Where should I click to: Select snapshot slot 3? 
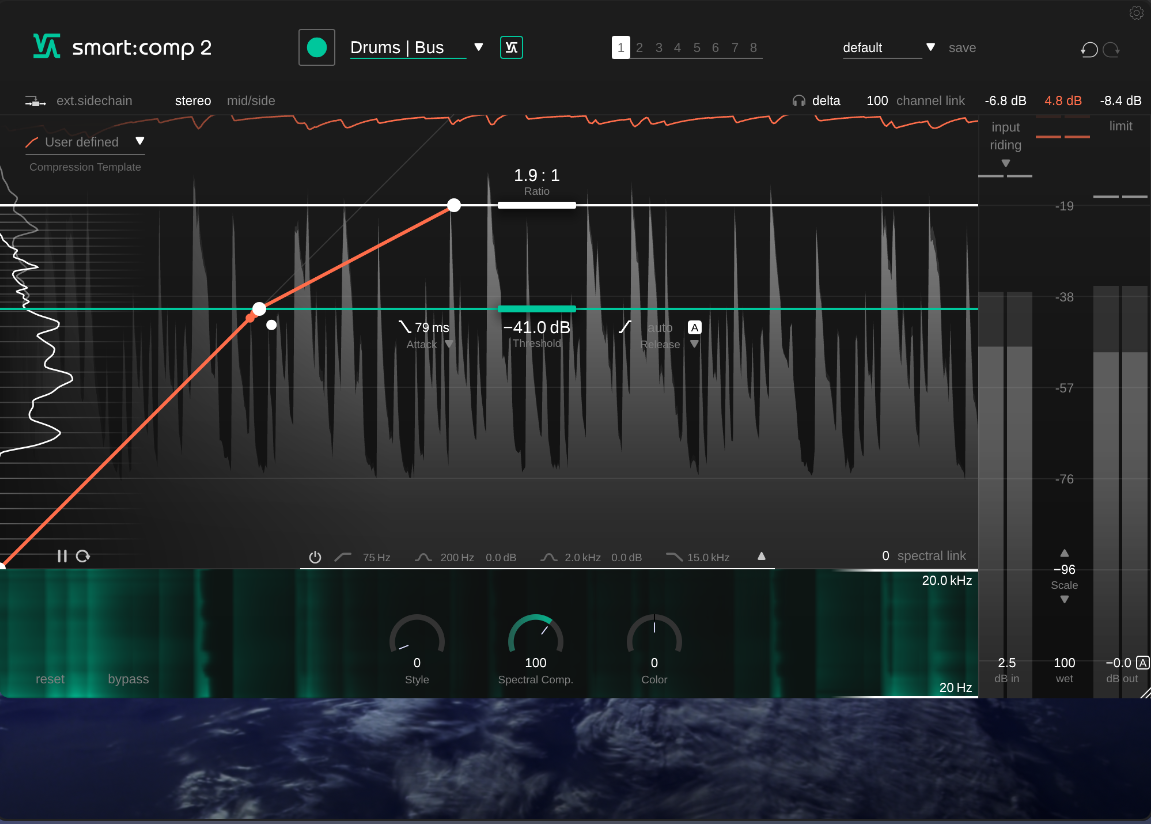point(658,47)
